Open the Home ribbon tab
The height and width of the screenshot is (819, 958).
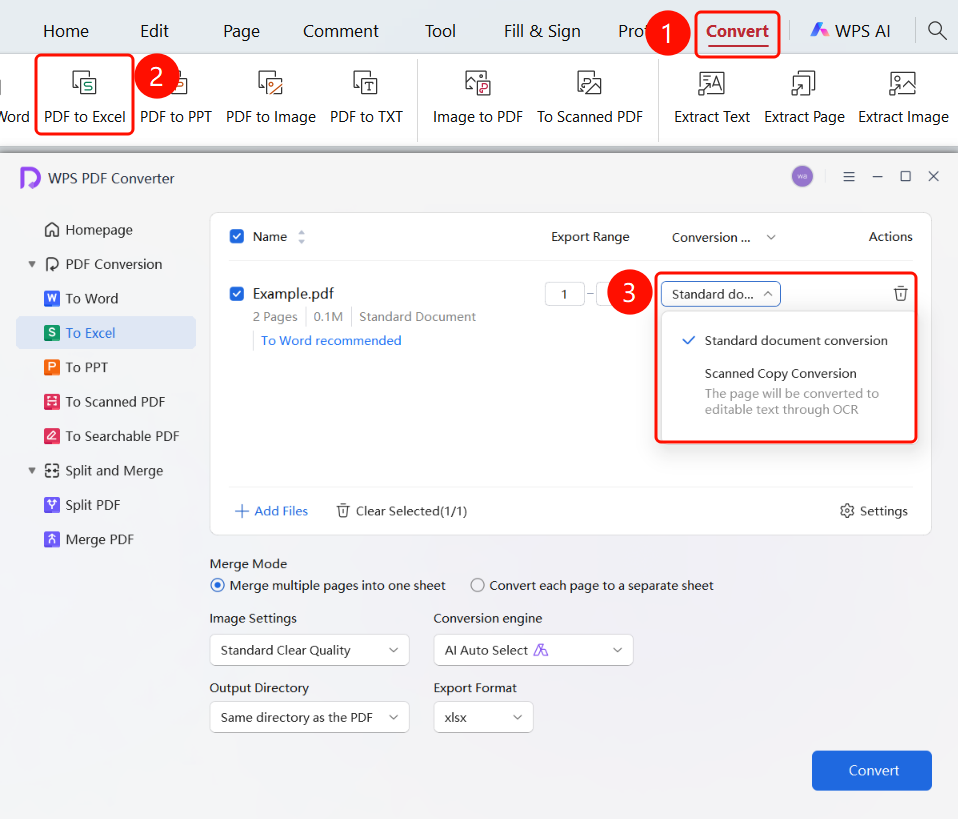coord(66,31)
